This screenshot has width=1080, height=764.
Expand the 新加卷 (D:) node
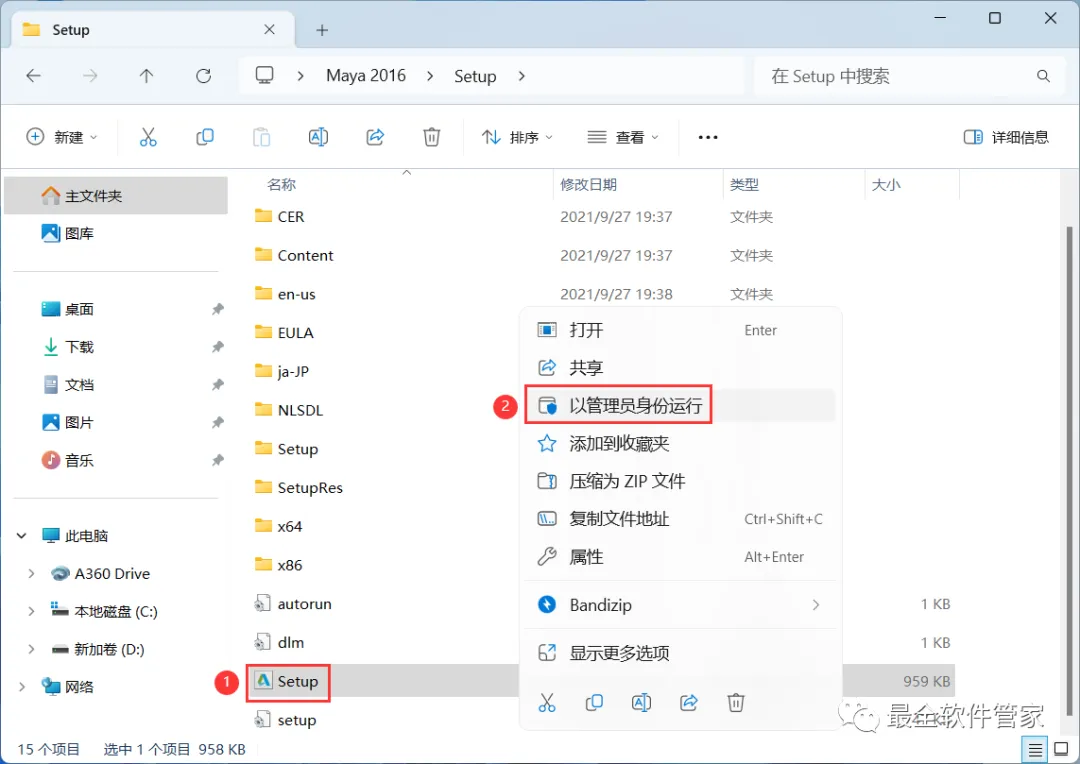pyautogui.click(x=31, y=649)
